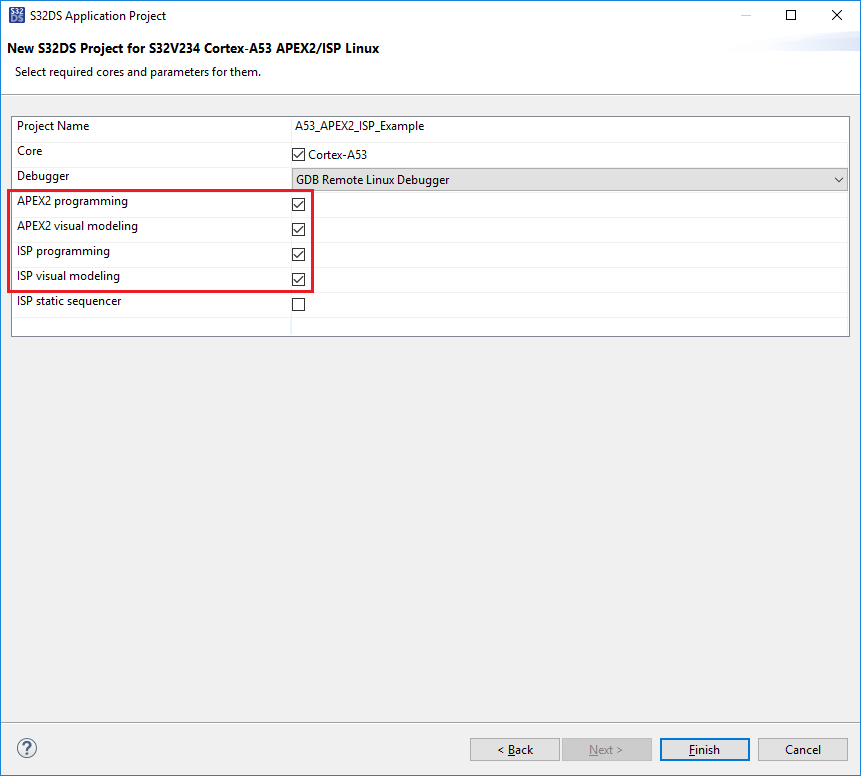
Task: Click the APEX2 programming label
Action: pyautogui.click(x=72, y=202)
